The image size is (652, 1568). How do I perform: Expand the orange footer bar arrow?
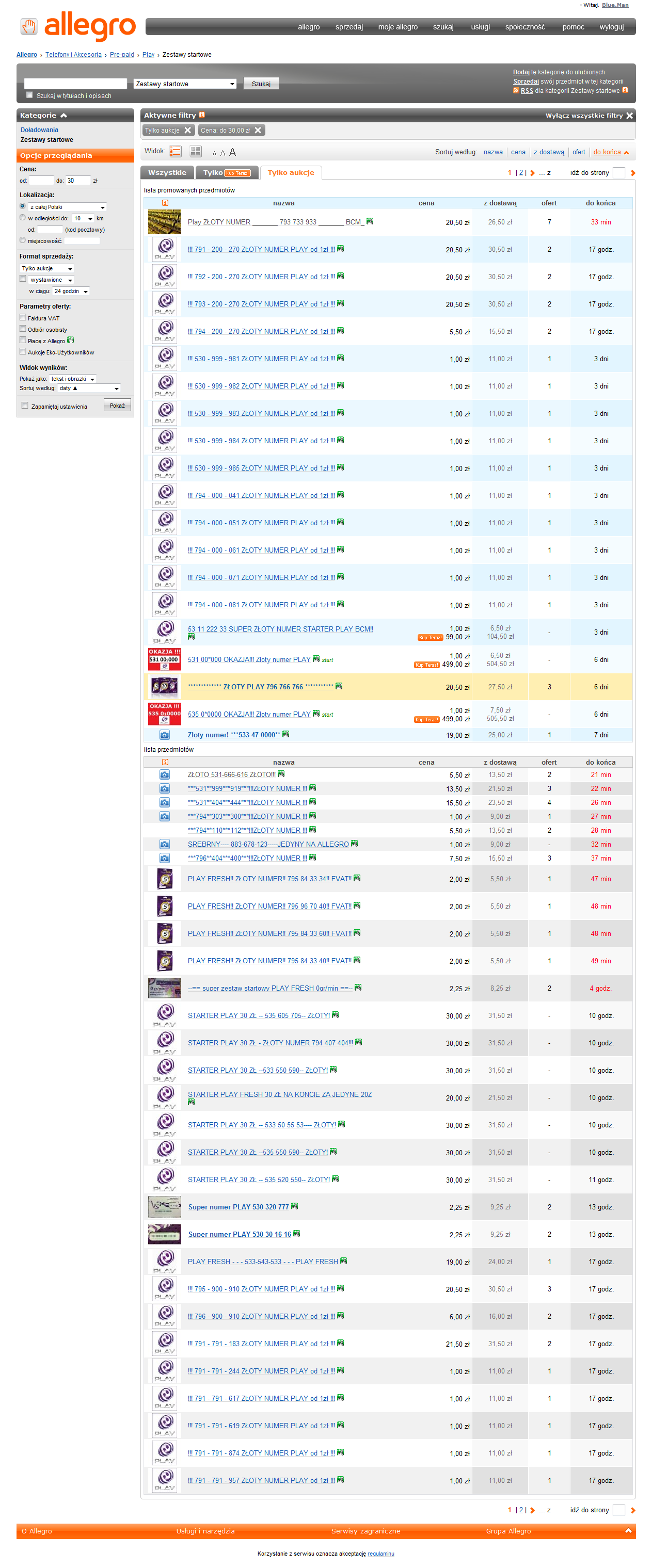(628, 1530)
